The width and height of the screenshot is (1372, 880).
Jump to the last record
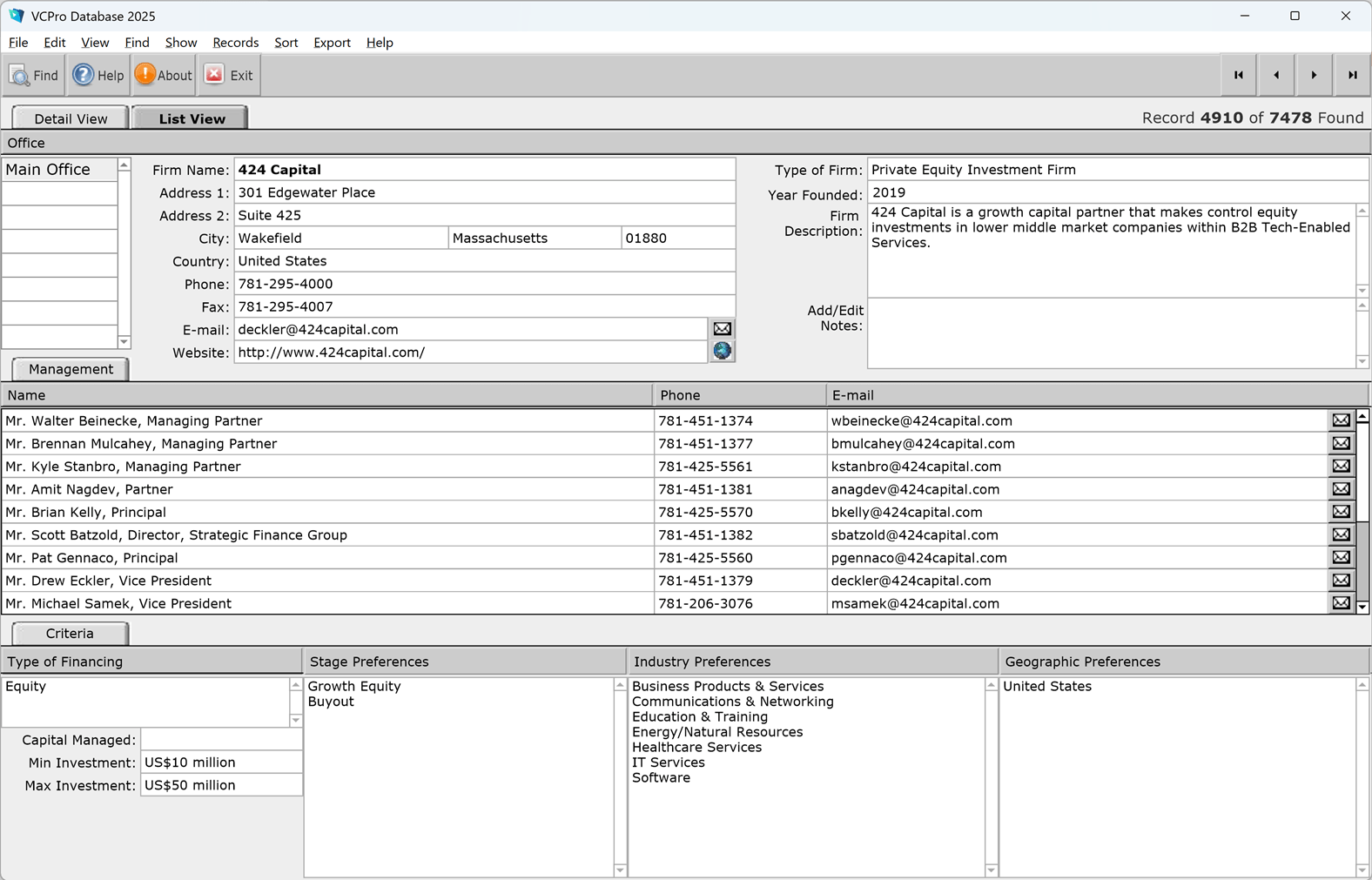click(x=1353, y=75)
